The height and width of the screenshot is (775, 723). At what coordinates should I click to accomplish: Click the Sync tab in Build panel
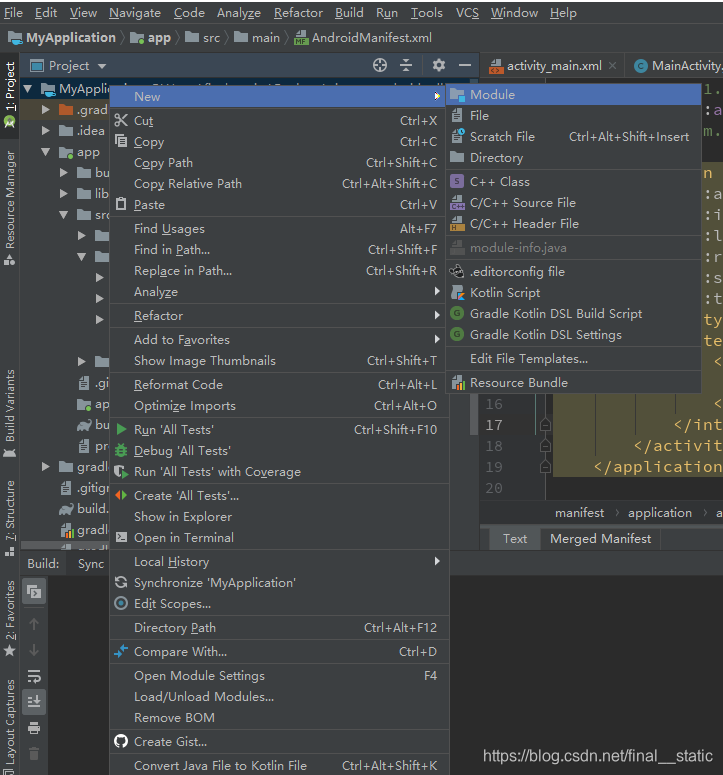coord(91,564)
